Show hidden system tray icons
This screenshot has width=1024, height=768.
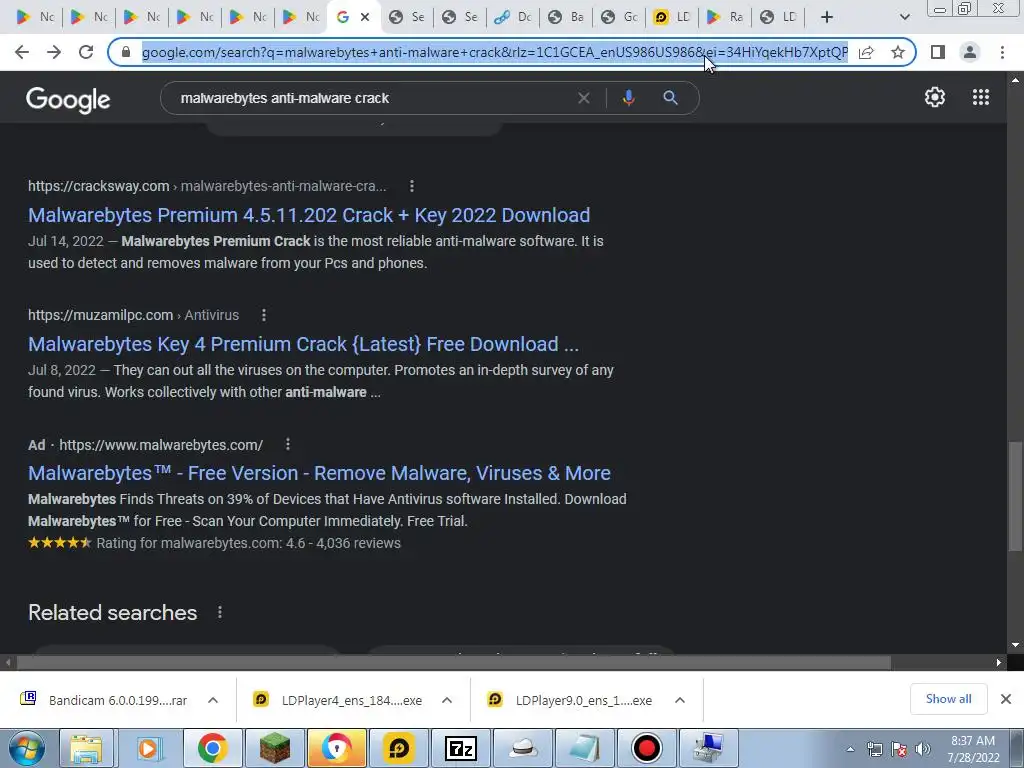coord(850,749)
